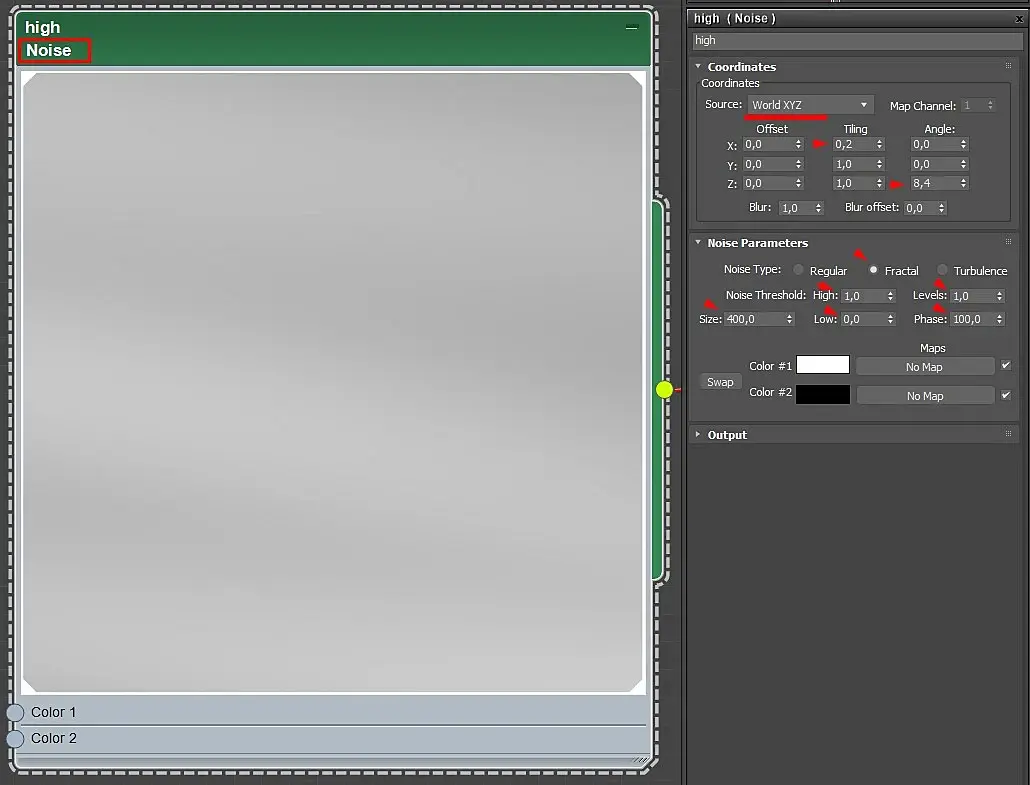Click the Noise Threshold High field
This screenshot has width=1030, height=785.
[863, 296]
